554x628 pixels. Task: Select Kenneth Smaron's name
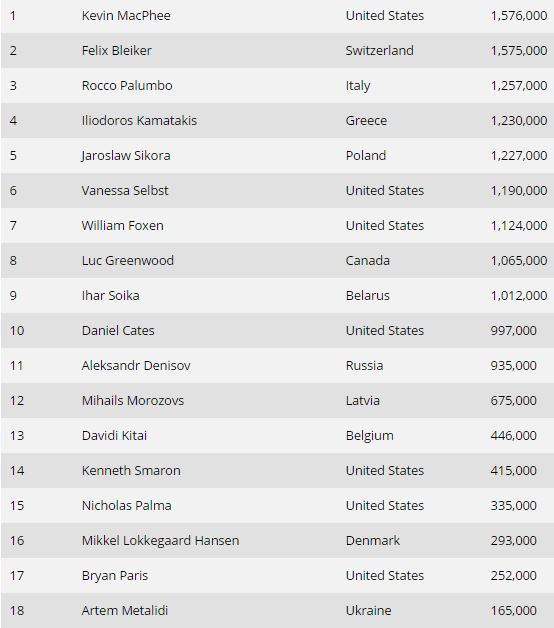coord(131,471)
